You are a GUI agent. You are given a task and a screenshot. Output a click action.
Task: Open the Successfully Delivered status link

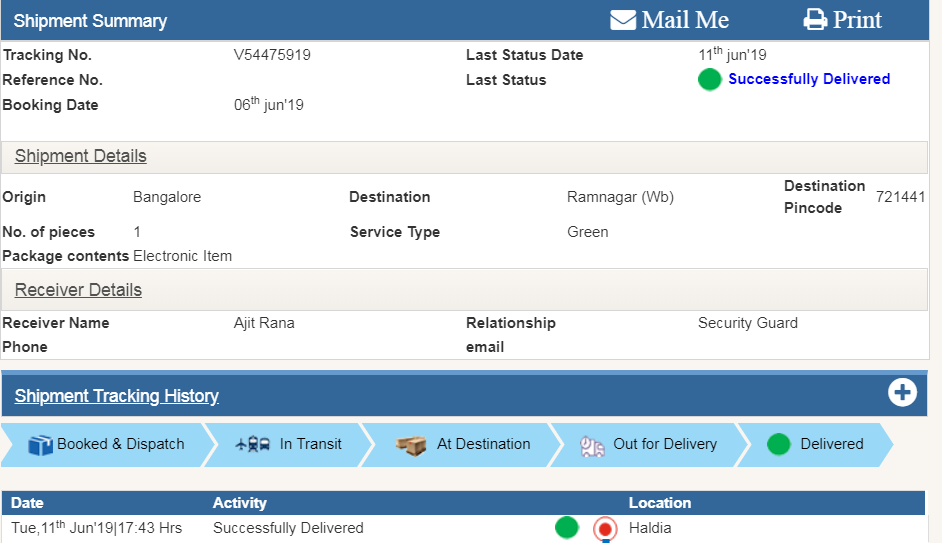(x=808, y=79)
